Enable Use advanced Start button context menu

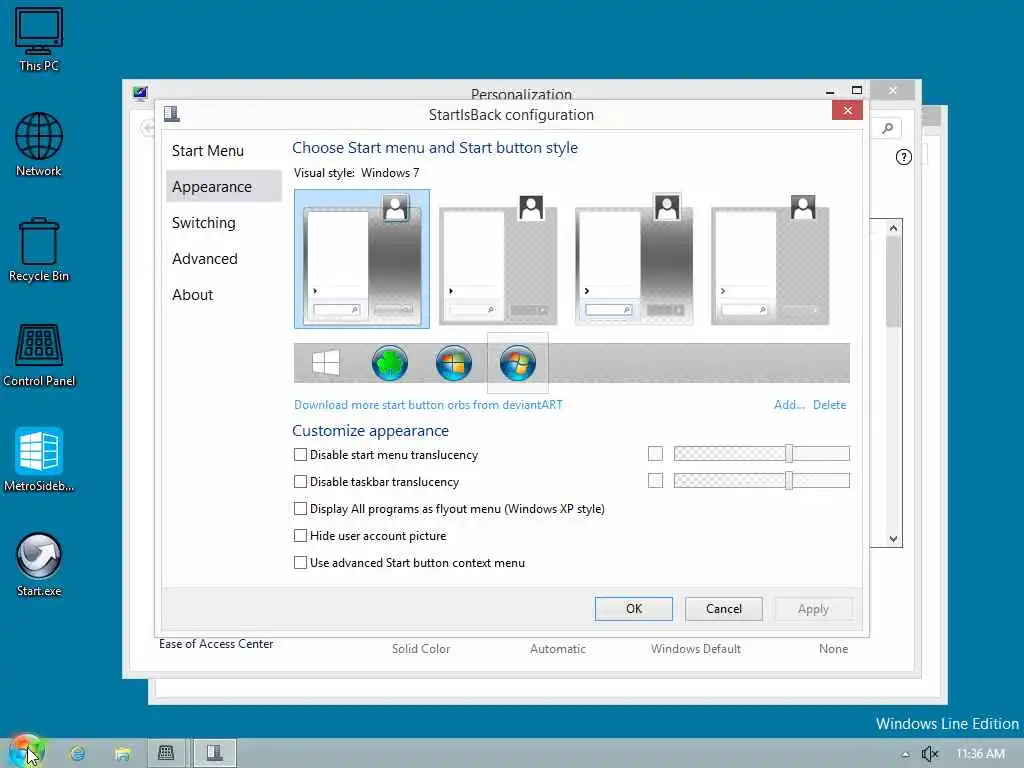click(300, 562)
